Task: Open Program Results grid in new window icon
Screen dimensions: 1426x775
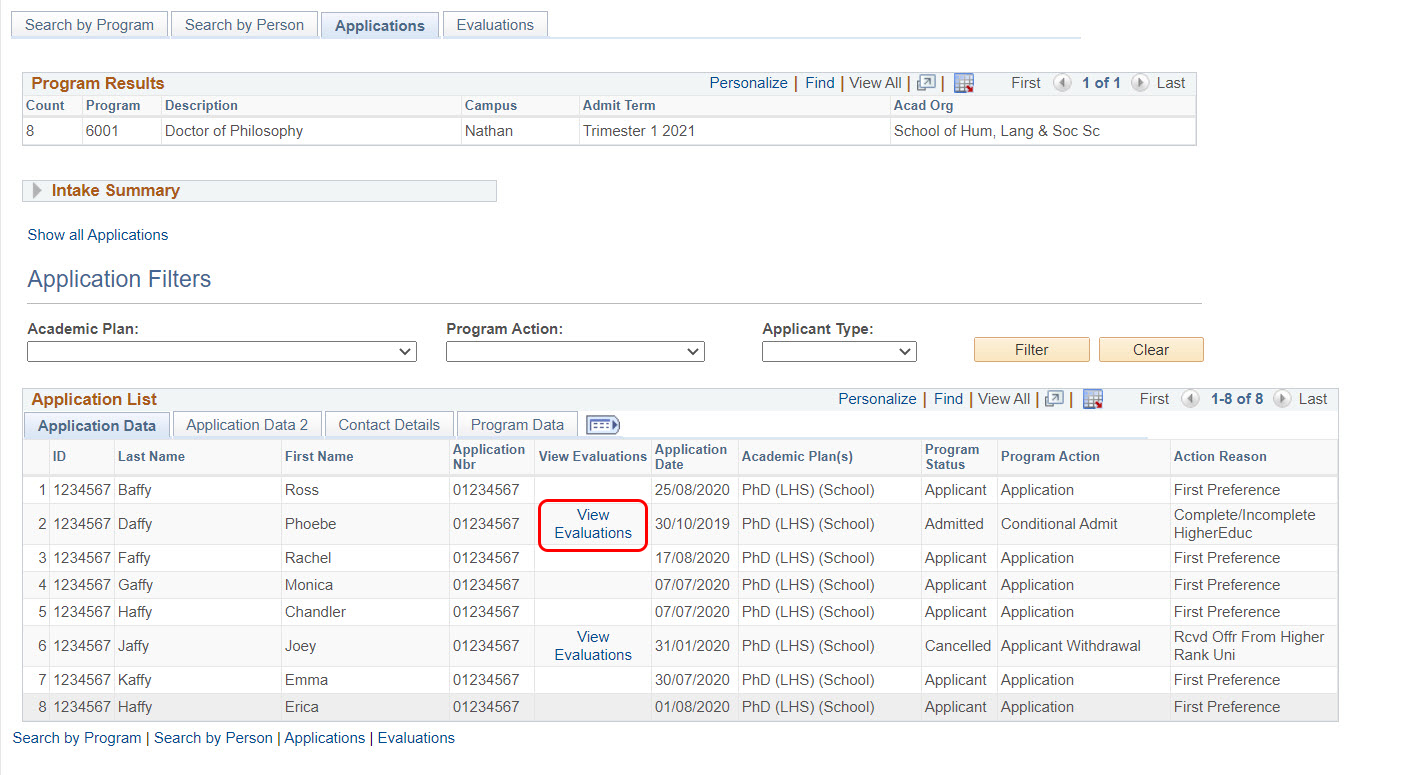Action: pos(926,83)
